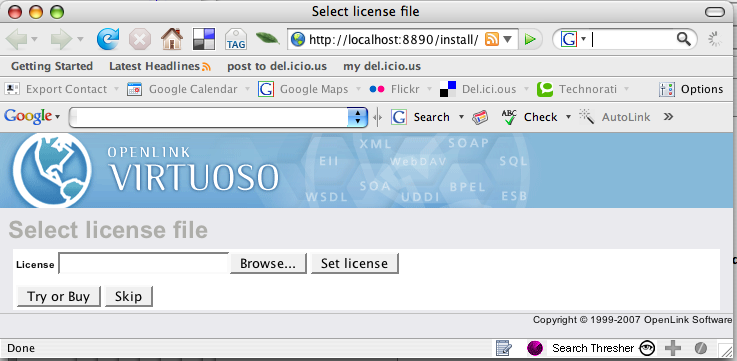Click the Set license button
737x361 pixels.
(x=354, y=263)
